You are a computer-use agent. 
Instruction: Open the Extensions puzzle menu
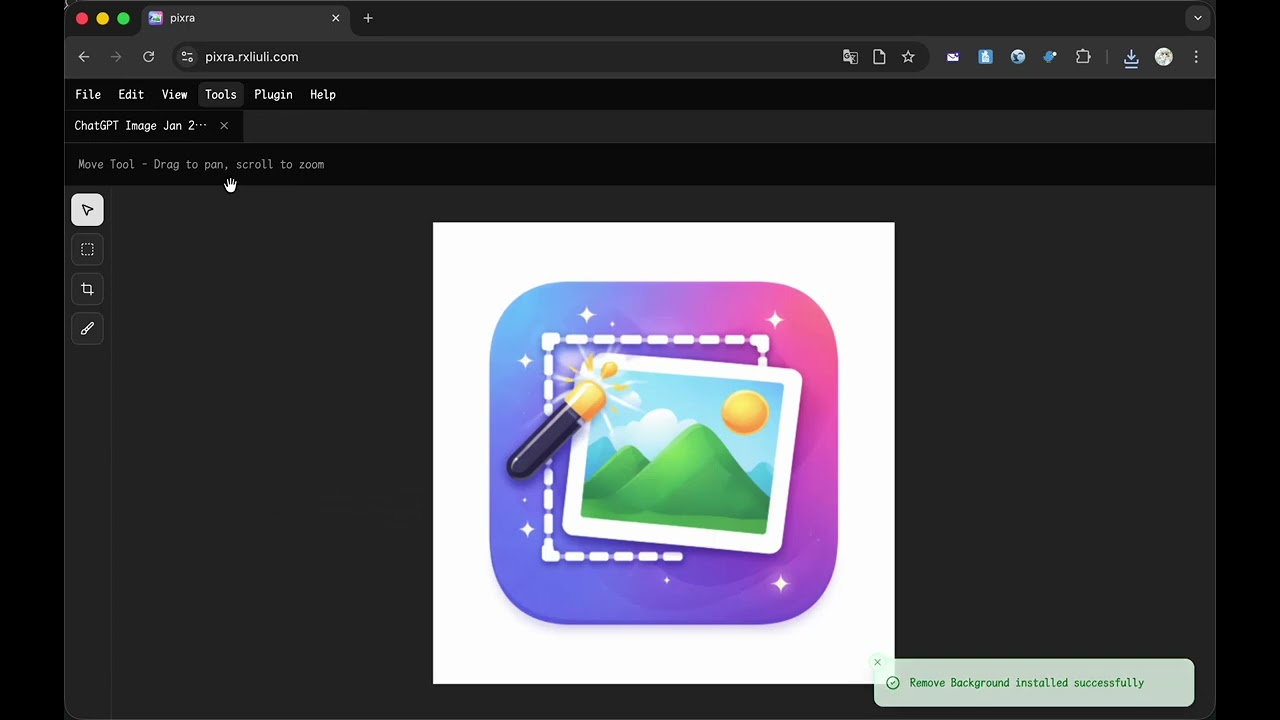1083,57
